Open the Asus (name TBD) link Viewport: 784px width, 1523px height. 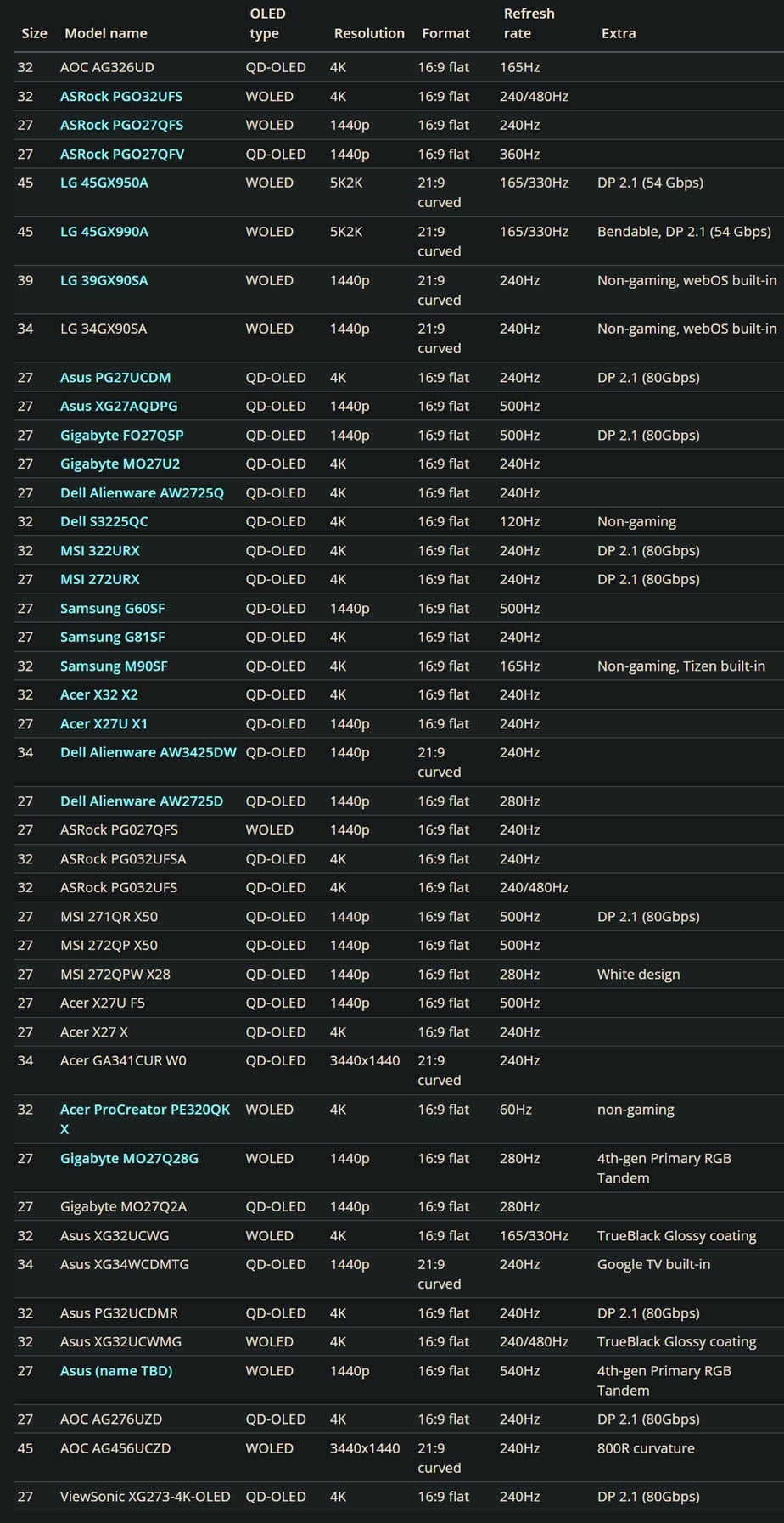click(x=116, y=1371)
